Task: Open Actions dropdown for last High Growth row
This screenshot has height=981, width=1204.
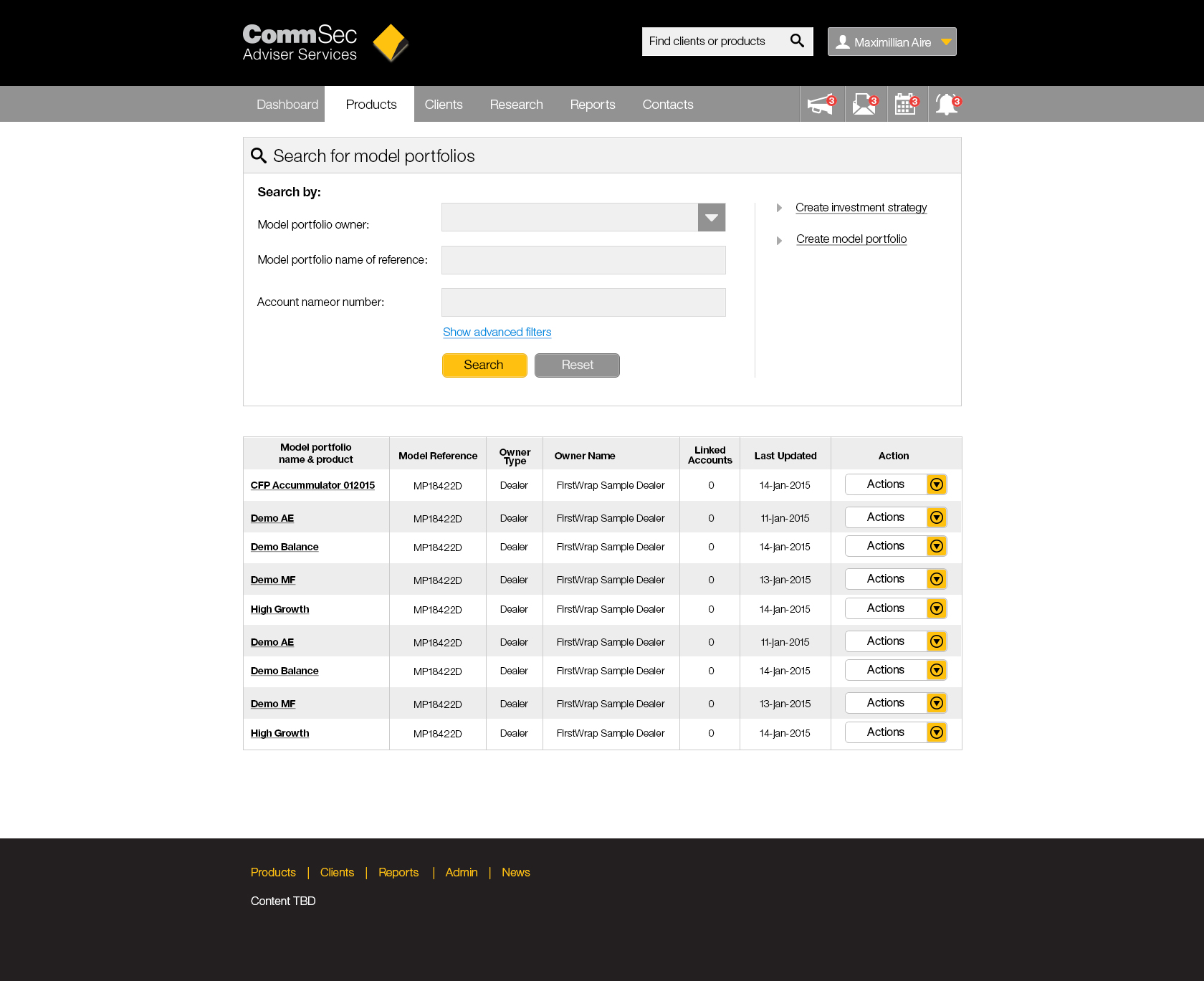Action: (x=896, y=732)
